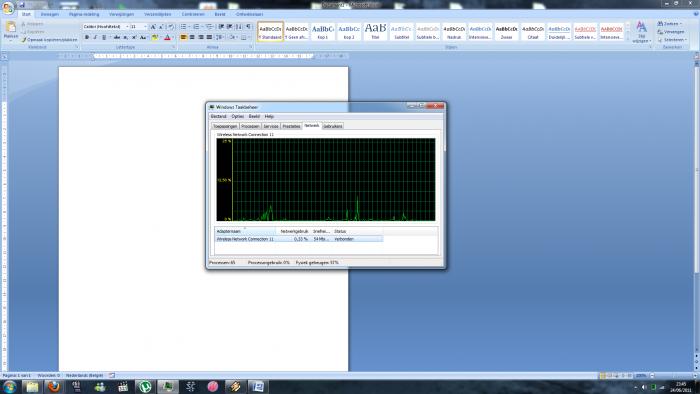Screen dimensions: 700x394
Task: Apply the Titel style from gallery
Action: click(375, 31)
